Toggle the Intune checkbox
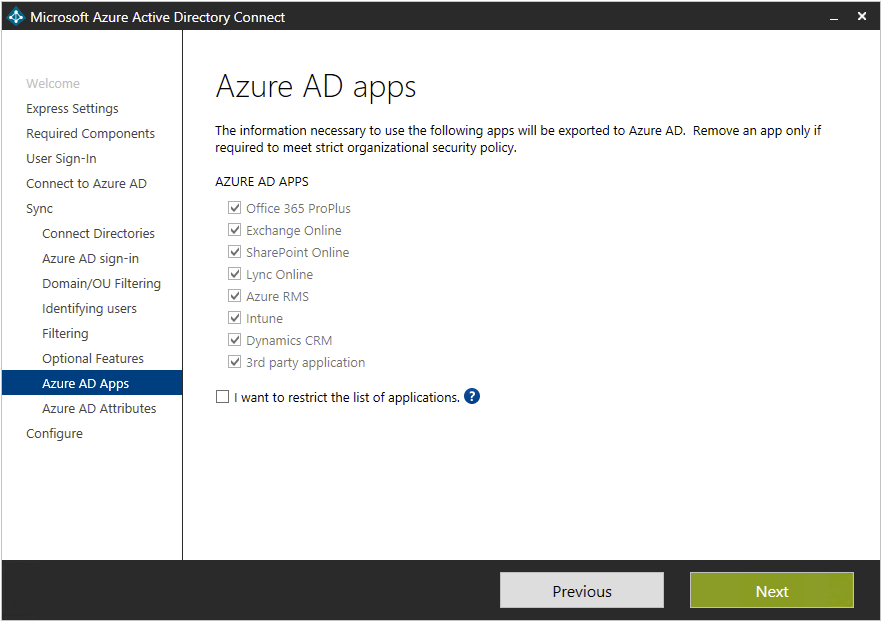885x624 pixels. click(x=234, y=318)
